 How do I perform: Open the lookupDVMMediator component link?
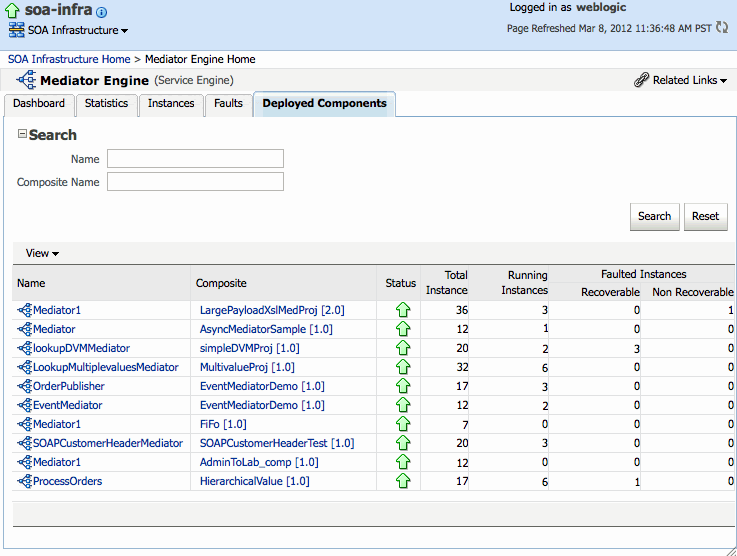pos(81,348)
